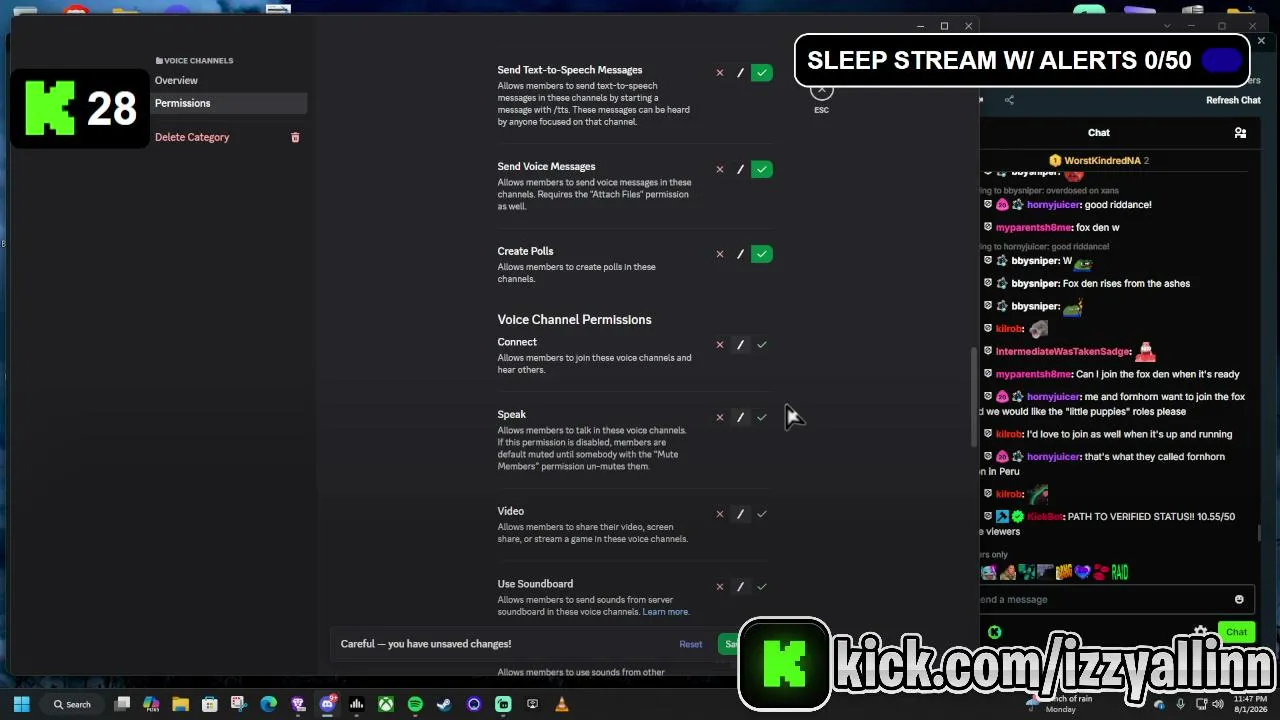Open the soundboard Learn more link

[x=665, y=612]
